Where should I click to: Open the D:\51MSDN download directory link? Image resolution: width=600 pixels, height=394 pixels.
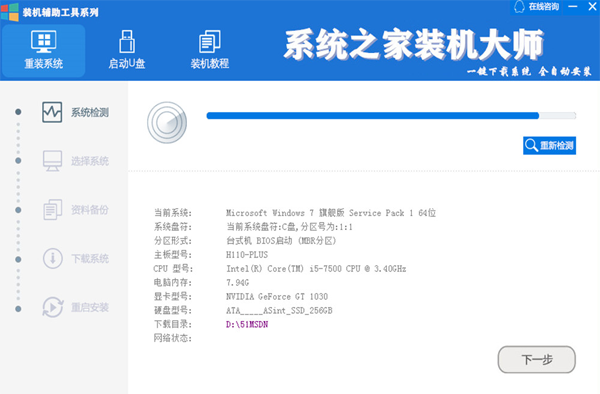[x=247, y=324]
